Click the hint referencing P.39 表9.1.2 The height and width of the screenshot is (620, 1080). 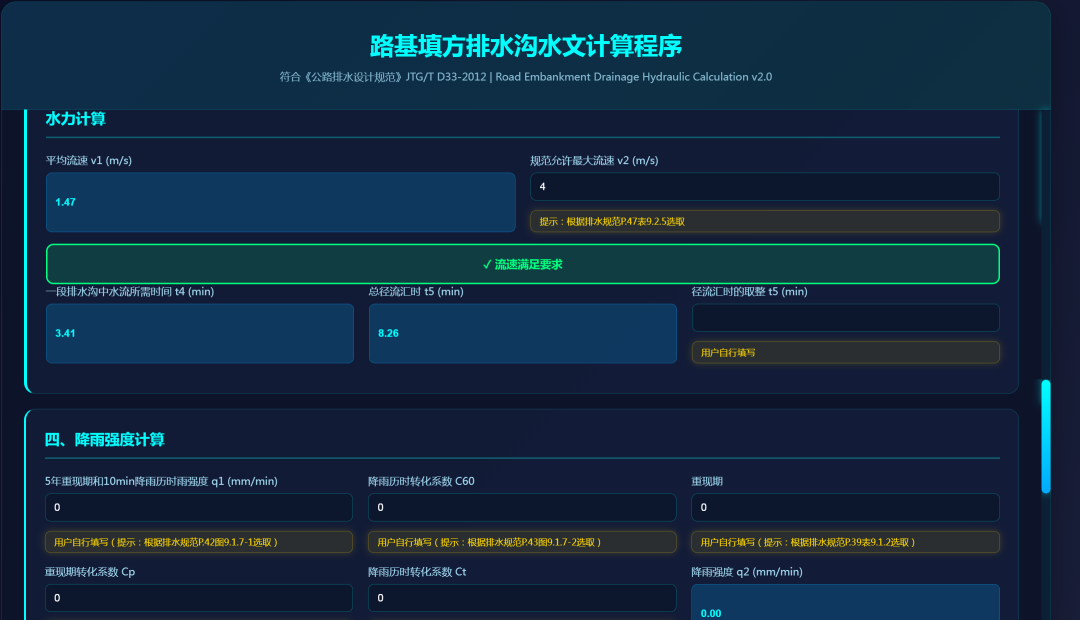tap(845, 542)
